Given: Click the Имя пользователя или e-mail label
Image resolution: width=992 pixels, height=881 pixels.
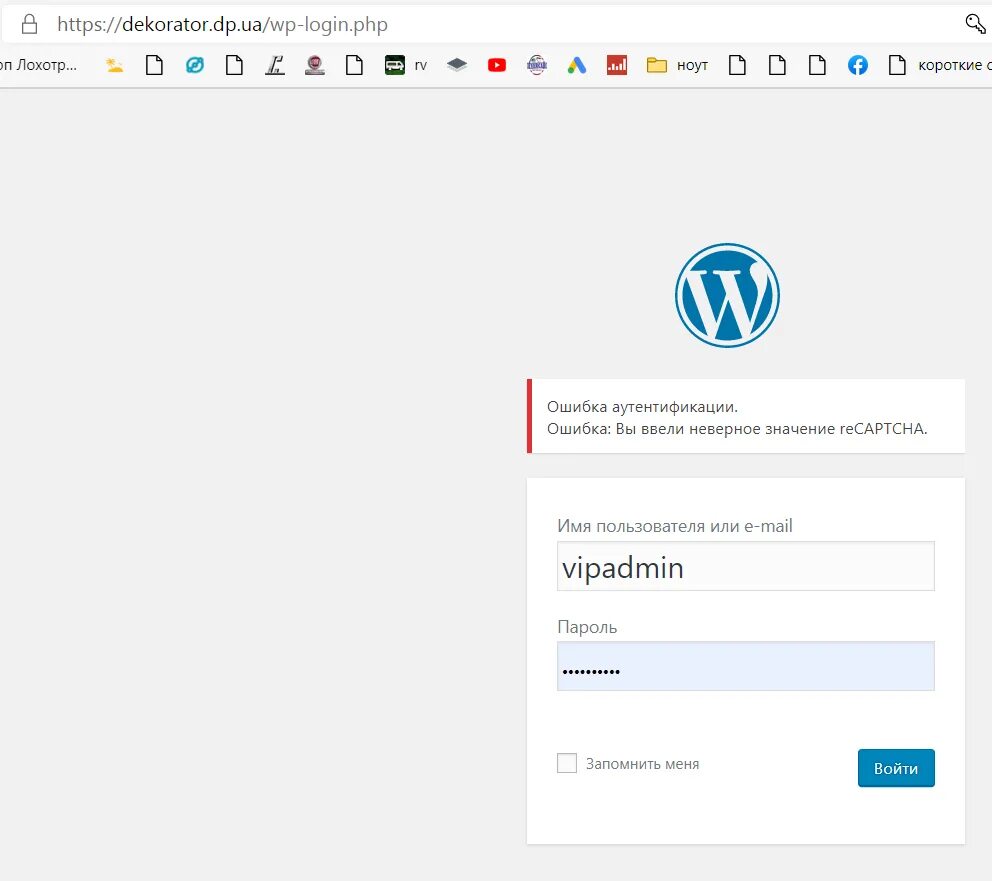Looking at the screenshot, I should click(674, 526).
